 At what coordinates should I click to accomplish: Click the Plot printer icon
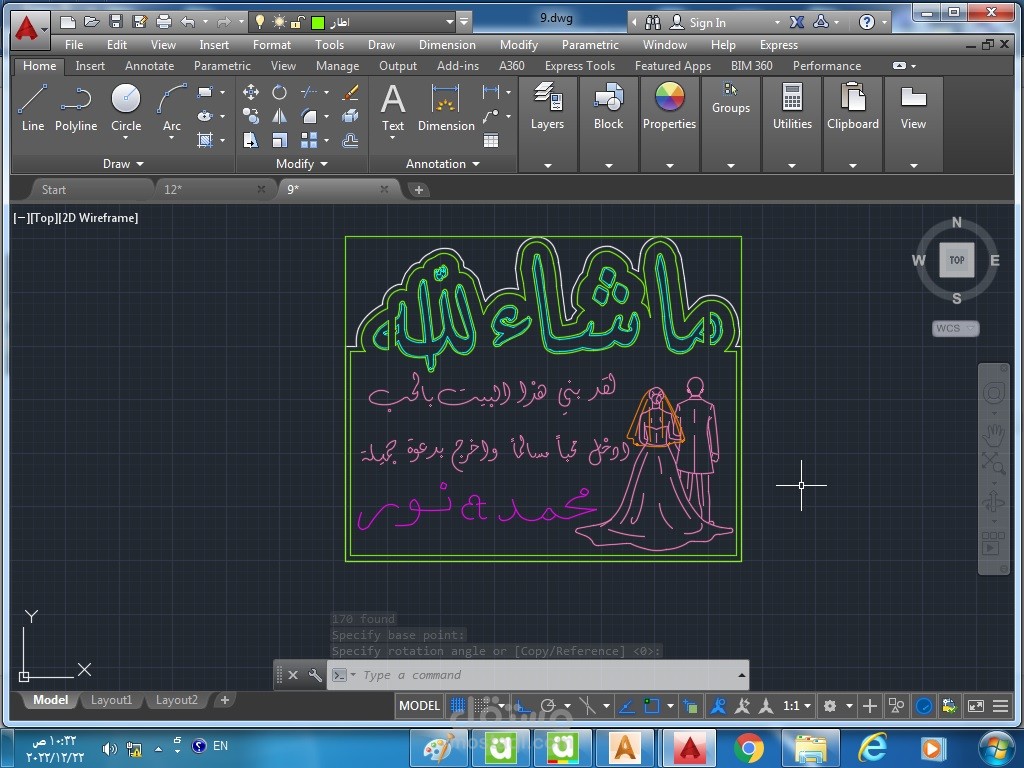pyautogui.click(x=164, y=22)
